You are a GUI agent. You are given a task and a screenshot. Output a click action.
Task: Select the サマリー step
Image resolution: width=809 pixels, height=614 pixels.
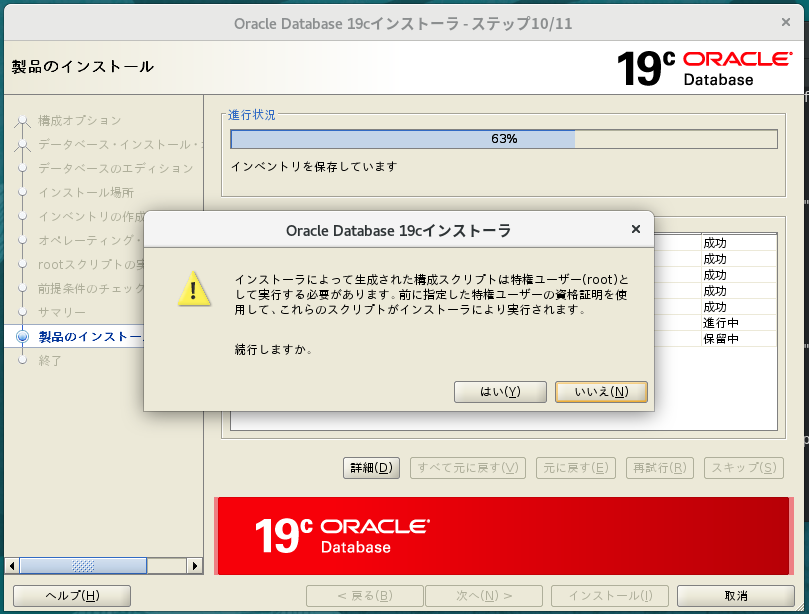(62, 312)
